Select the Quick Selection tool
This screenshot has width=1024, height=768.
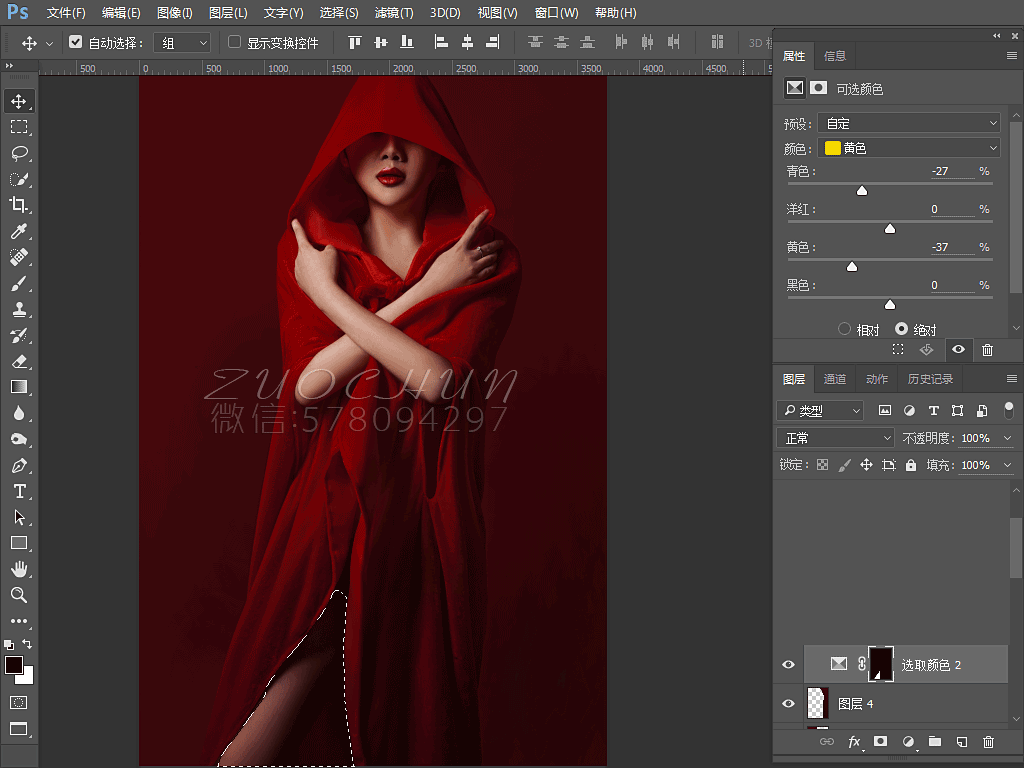click(19, 179)
